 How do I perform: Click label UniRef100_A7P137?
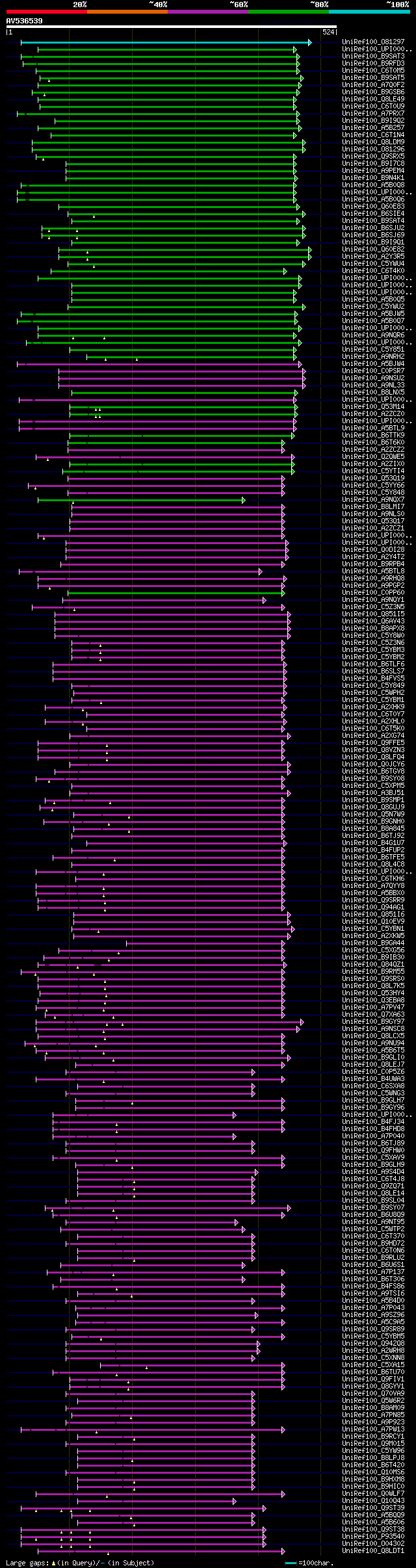[x=373, y=1272]
